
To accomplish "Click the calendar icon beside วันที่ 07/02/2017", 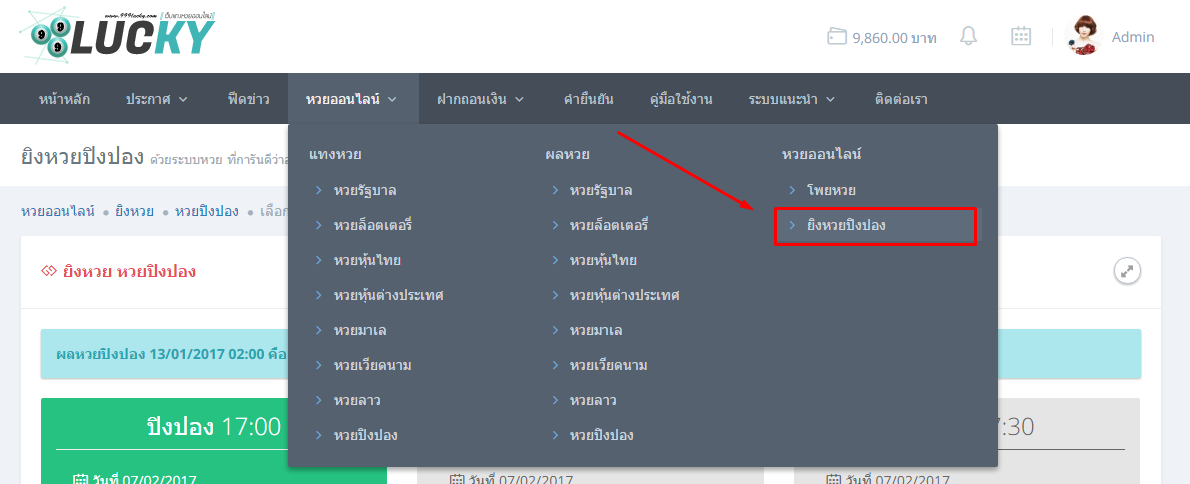I will (81, 479).
